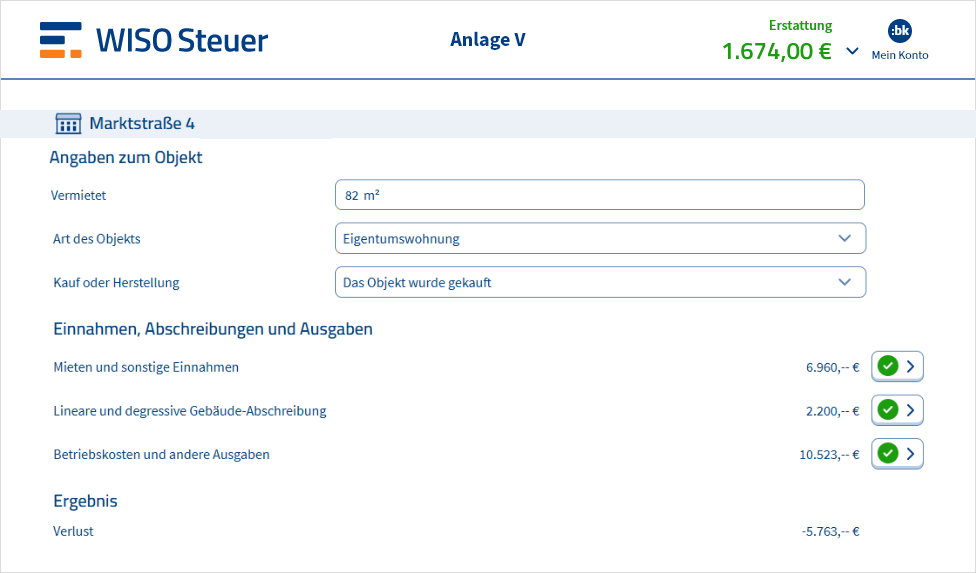The width and height of the screenshot is (976, 573).
Task: Click into the Vermietet area input field
Action: tap(600, 195)
